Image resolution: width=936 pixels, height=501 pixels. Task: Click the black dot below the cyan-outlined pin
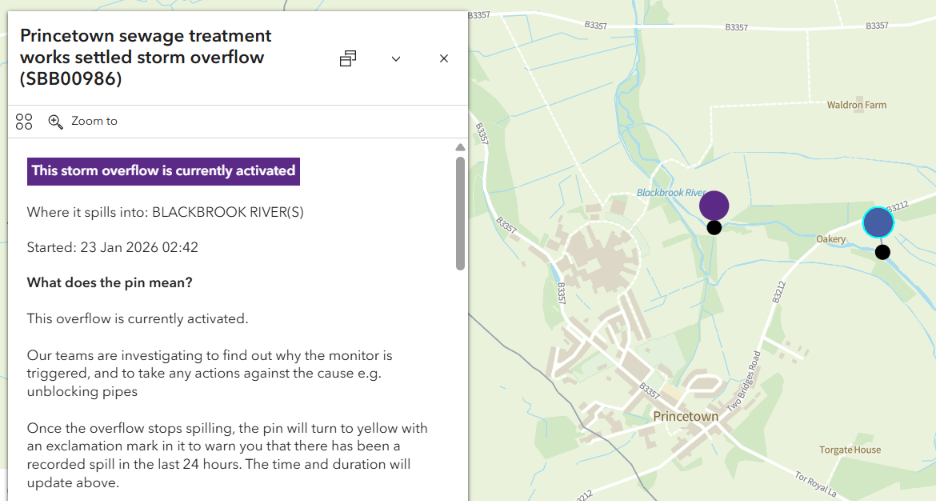882,252
